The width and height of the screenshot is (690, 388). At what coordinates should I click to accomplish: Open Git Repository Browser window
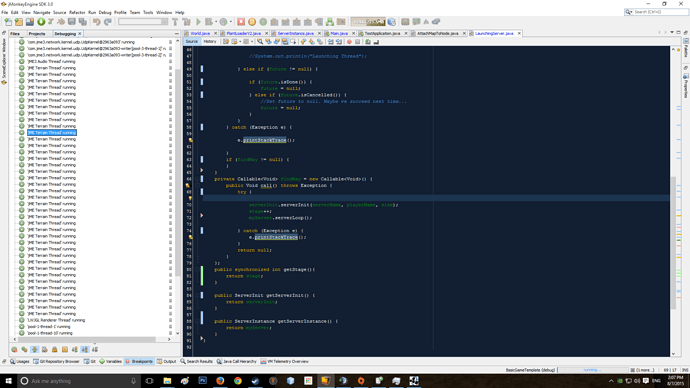56,361
